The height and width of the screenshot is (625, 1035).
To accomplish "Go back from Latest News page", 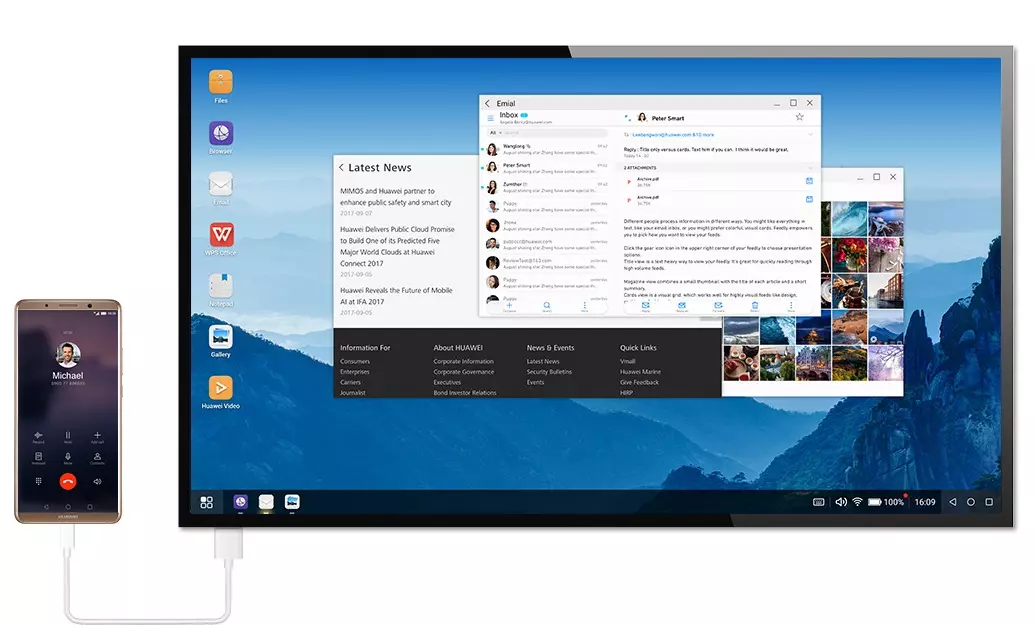I will point(341,168).
